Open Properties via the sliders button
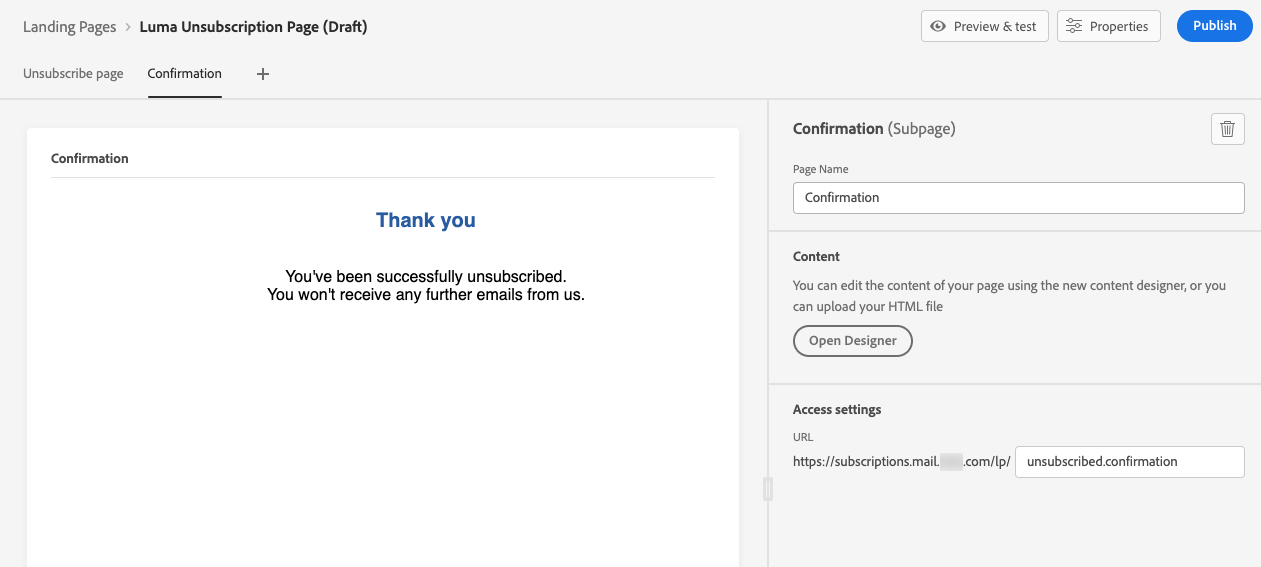Image resolution: width=1261 pixels, height=567 pixels. [x=1108, y=26]
